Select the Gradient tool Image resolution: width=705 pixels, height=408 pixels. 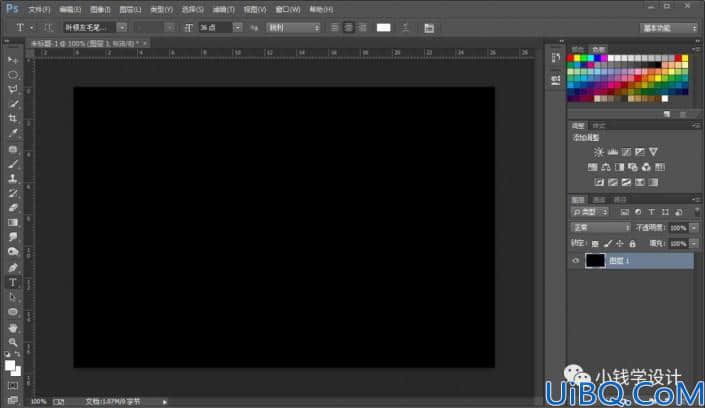pos(13,223)
